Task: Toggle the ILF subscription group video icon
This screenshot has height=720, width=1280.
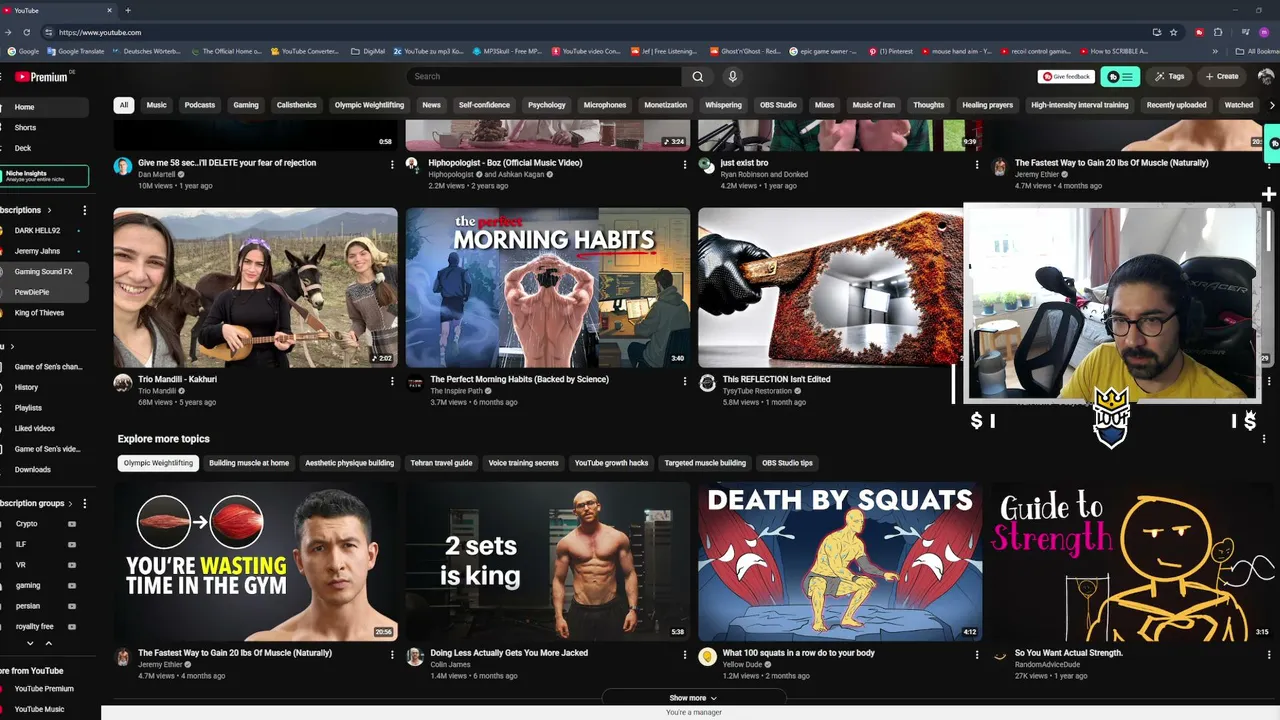Action: pos(72,544)
